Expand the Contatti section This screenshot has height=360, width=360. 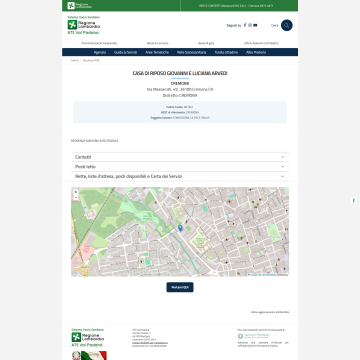(x=180, y=157)
